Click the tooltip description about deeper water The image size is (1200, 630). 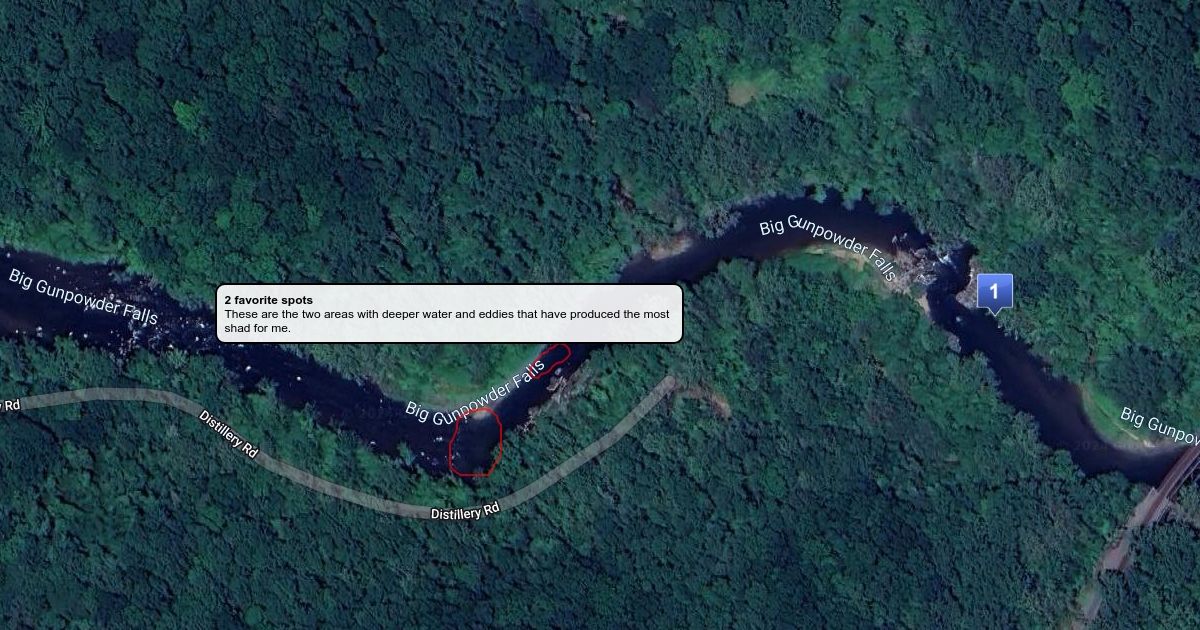tap(447, 321)
